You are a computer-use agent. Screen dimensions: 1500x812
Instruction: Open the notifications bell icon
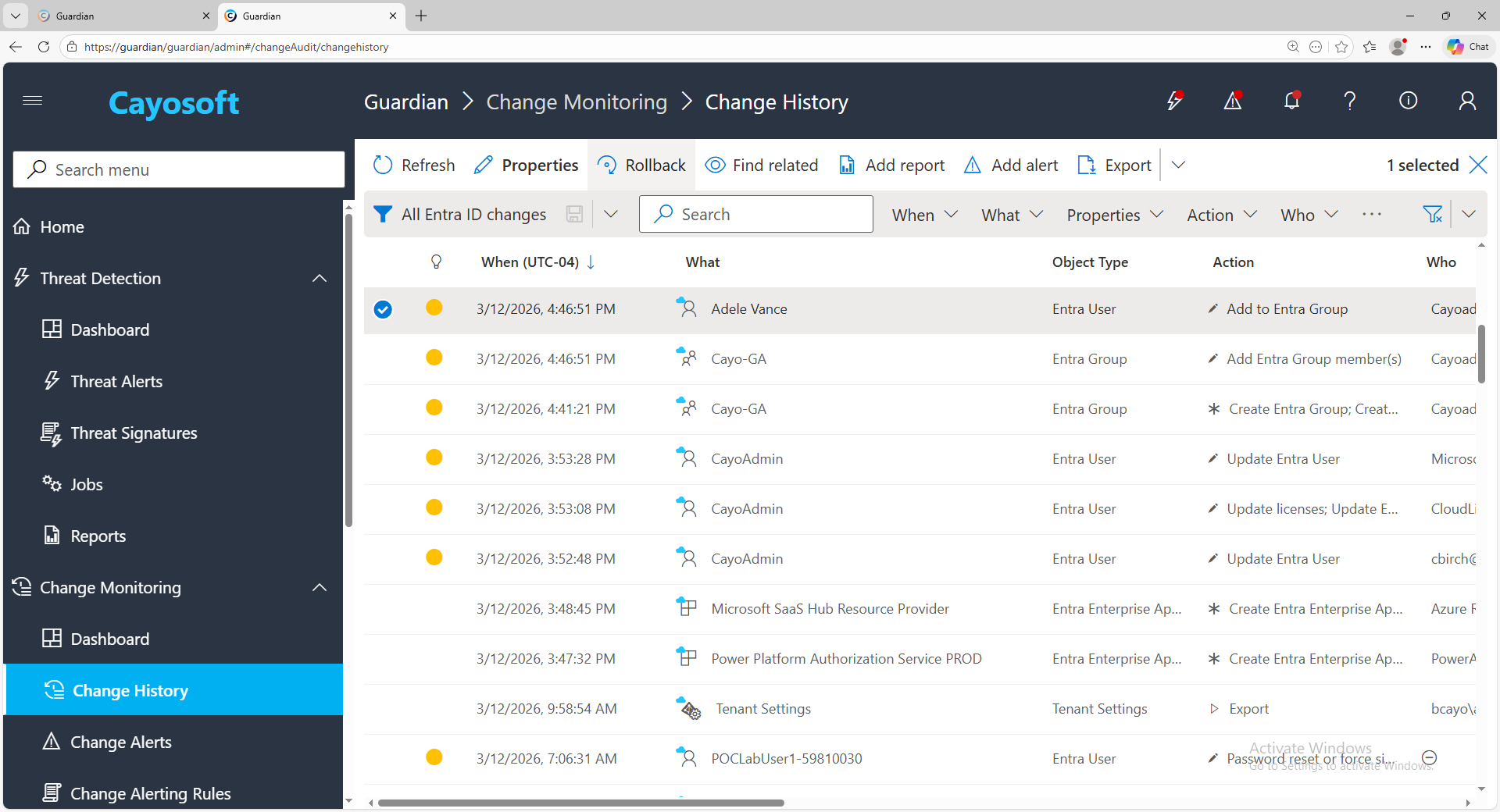(1291, 101)
